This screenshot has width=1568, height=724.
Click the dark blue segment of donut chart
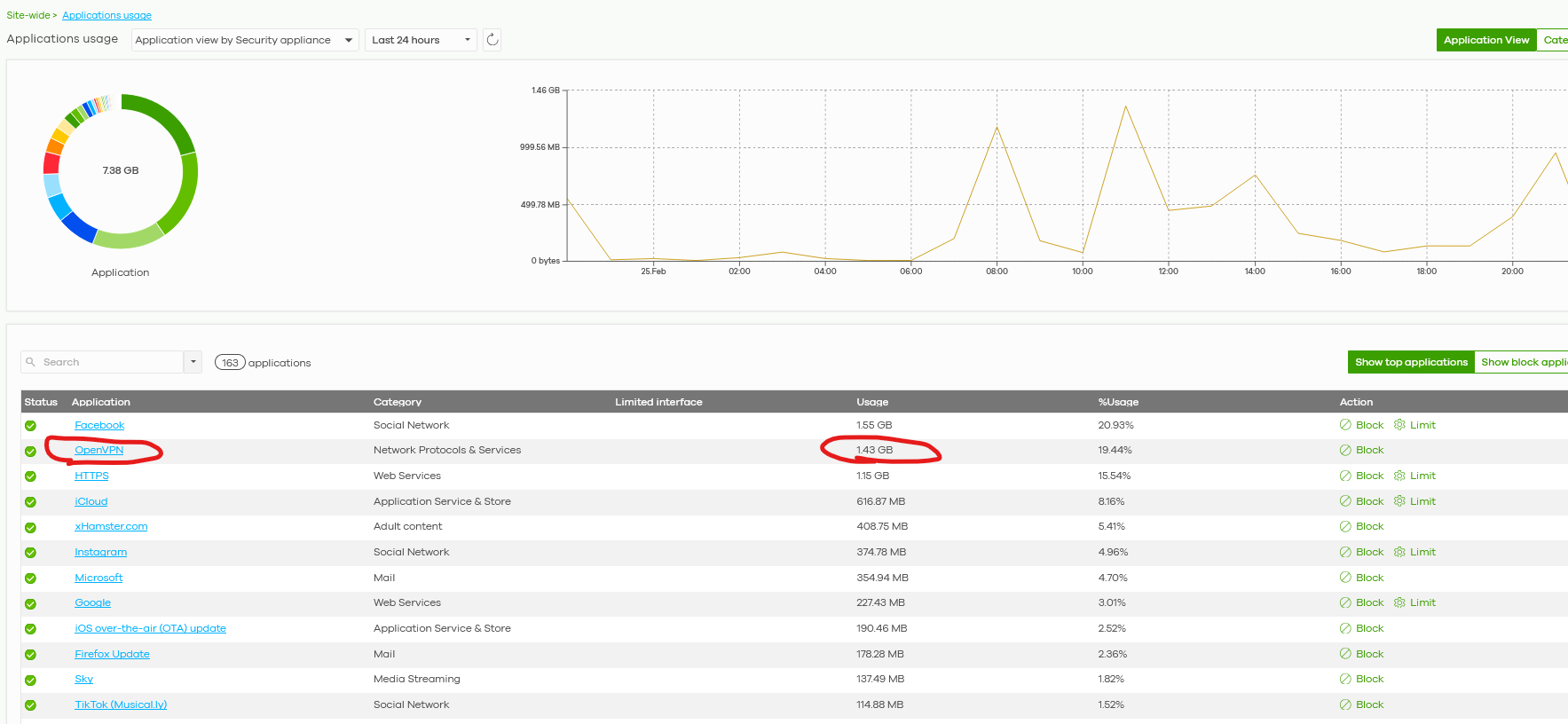[78, 227]
